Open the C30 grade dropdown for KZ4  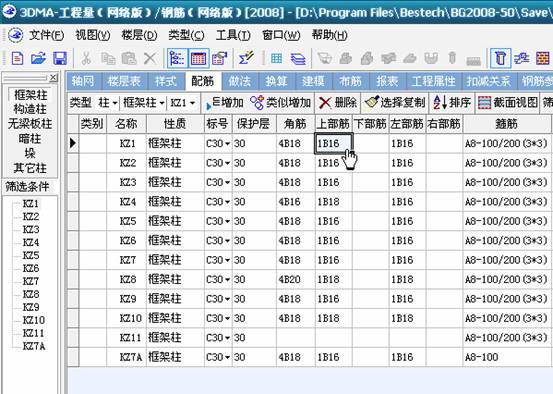point(227,202)
